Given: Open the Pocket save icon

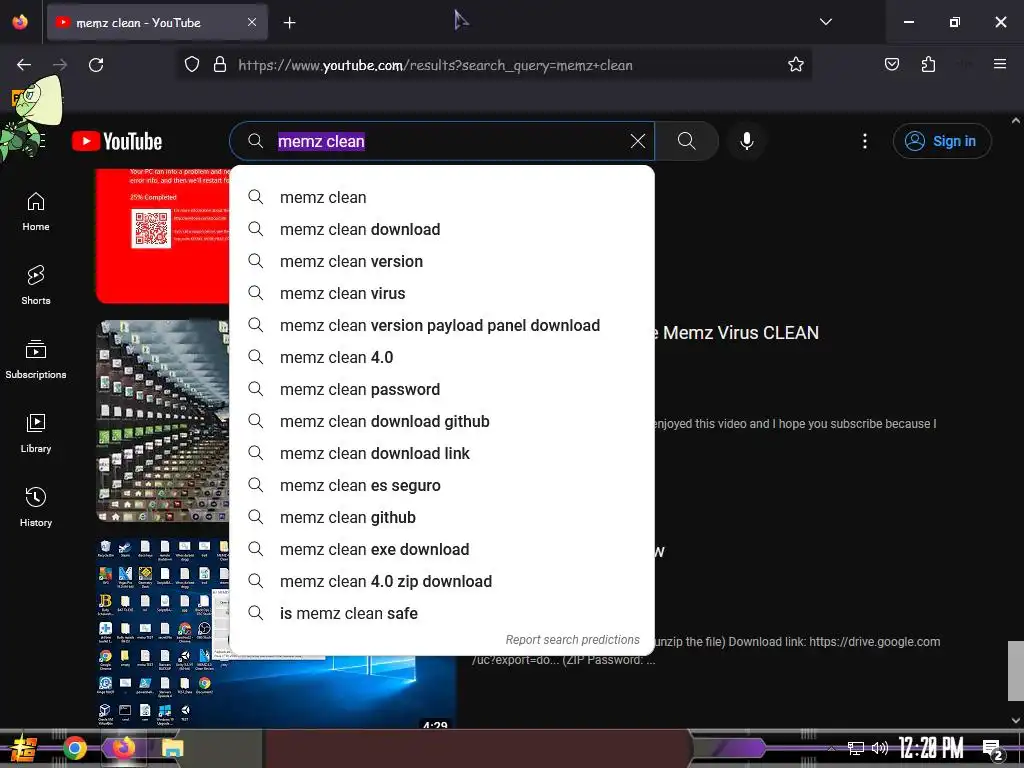Looking at the screenshot, I should [x=891, y=65].
